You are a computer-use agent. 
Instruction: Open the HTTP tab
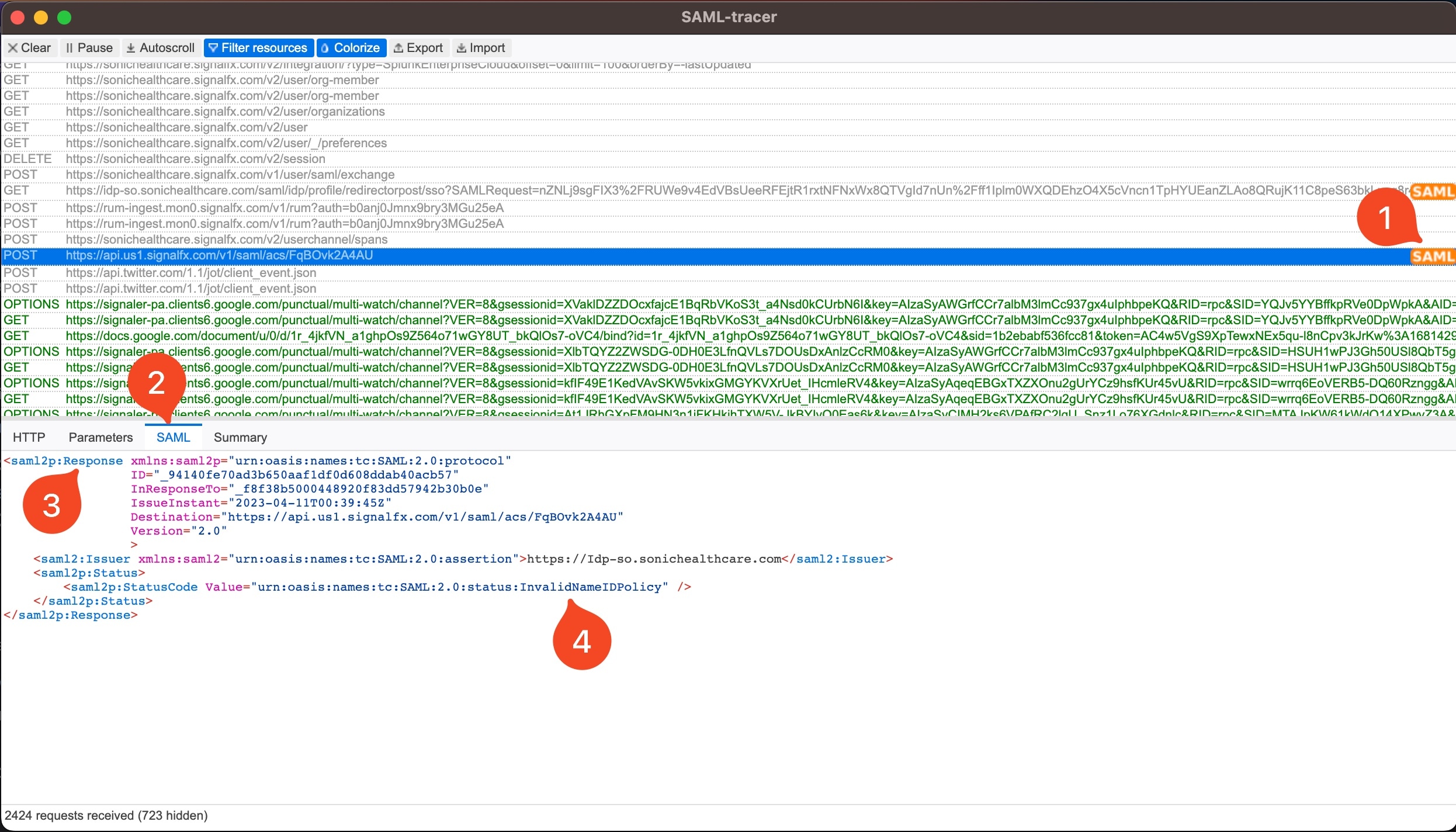pyautogui.click(x=29, y=438)
